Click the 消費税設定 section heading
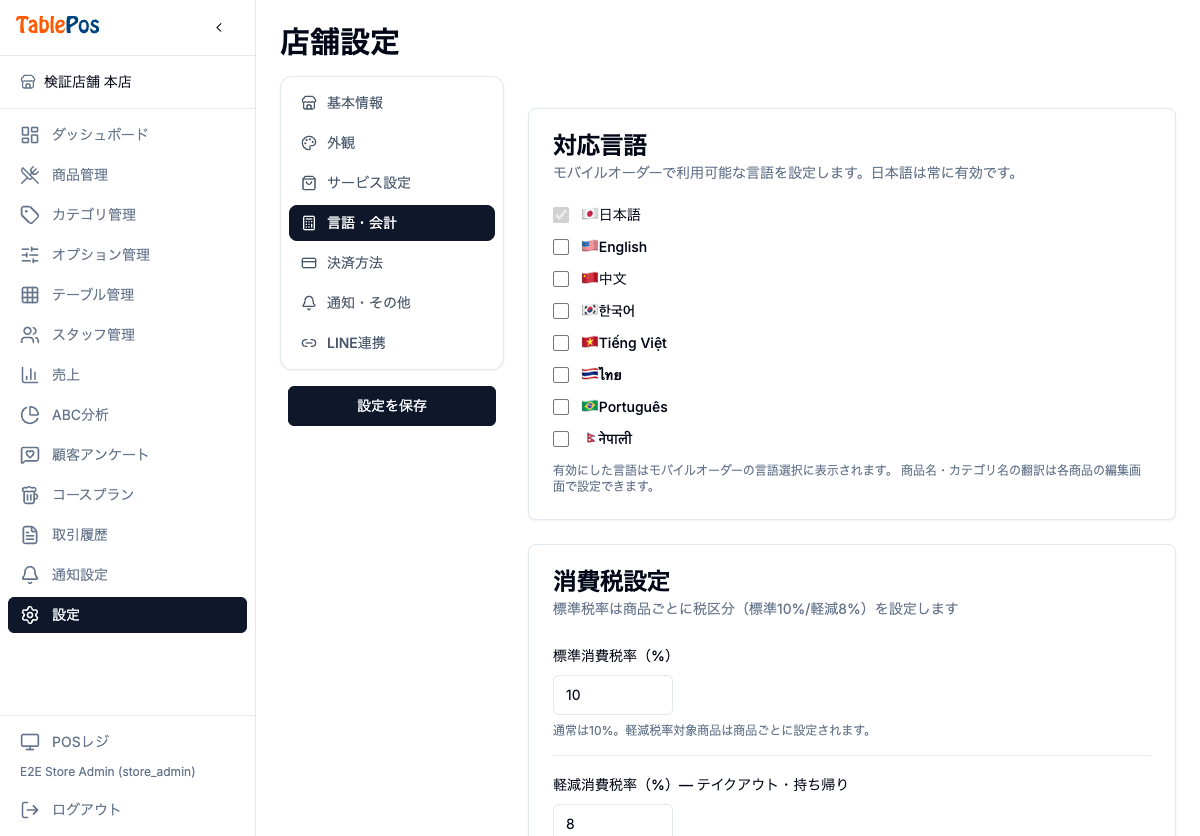Viewport: 1200px width, 836px height. pyautogui.click(x=611, y=581)
